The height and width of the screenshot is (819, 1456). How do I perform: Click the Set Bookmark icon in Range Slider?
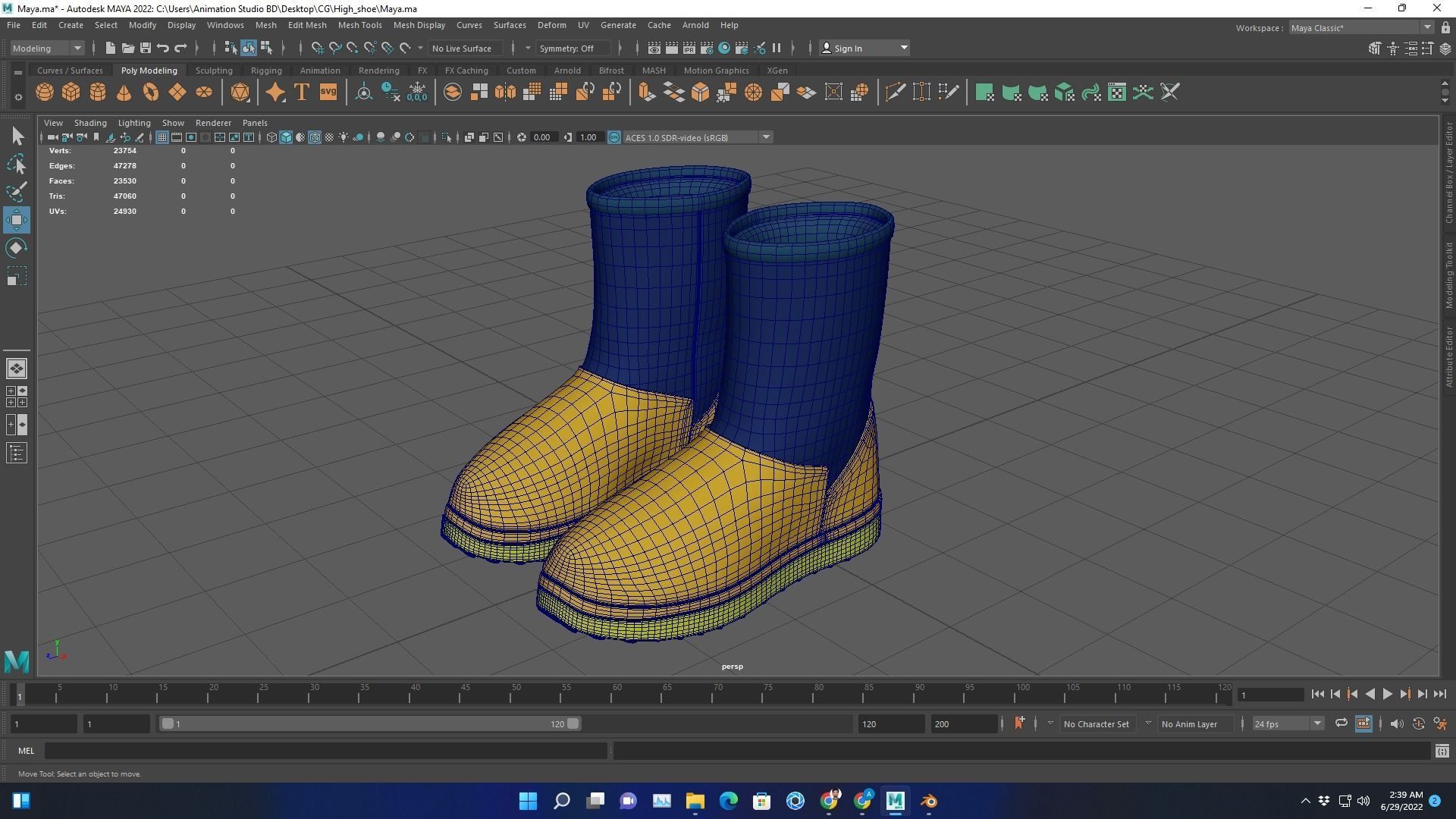pos(1019,723)
